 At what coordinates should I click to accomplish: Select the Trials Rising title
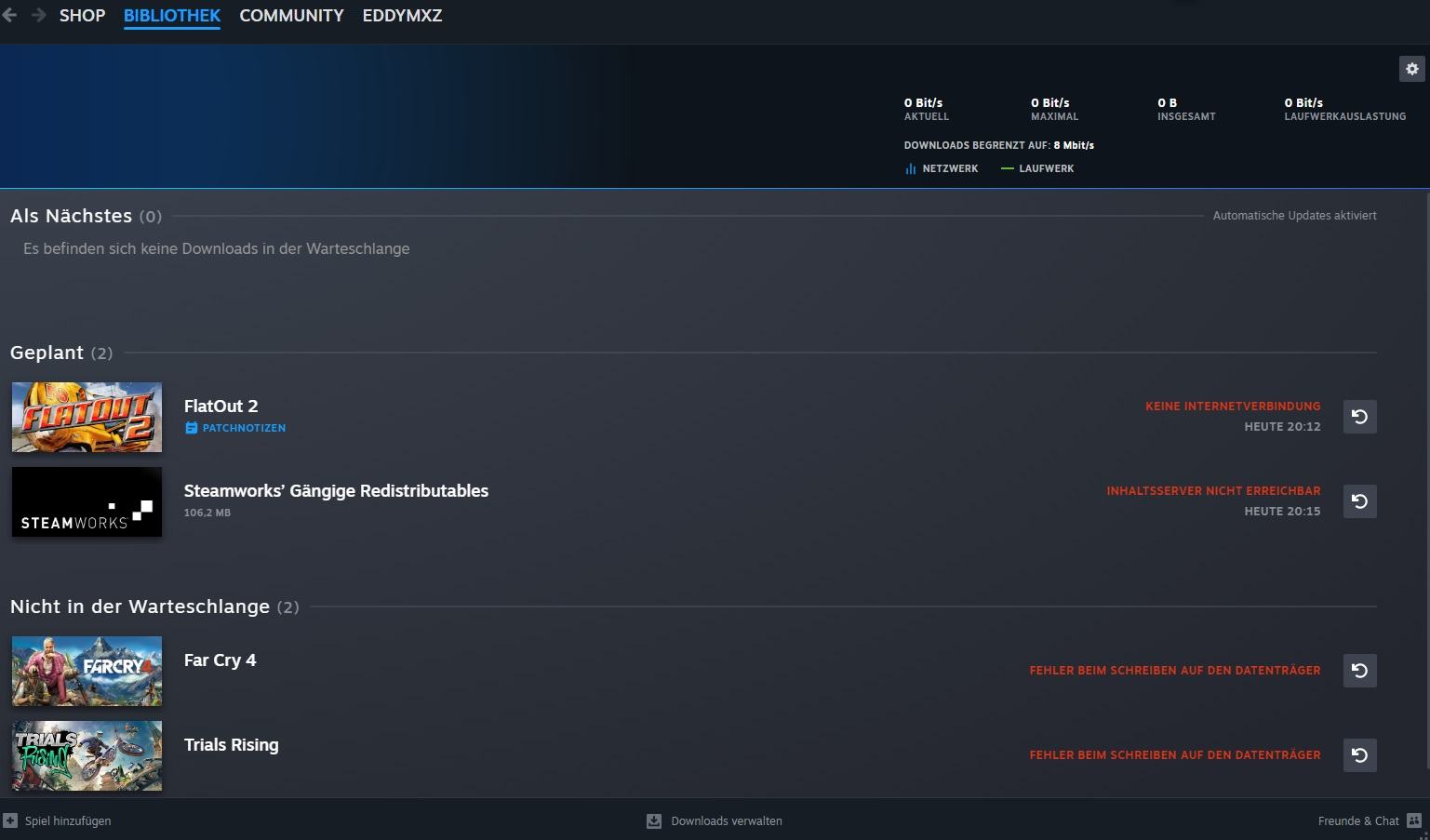pos(231,744)
